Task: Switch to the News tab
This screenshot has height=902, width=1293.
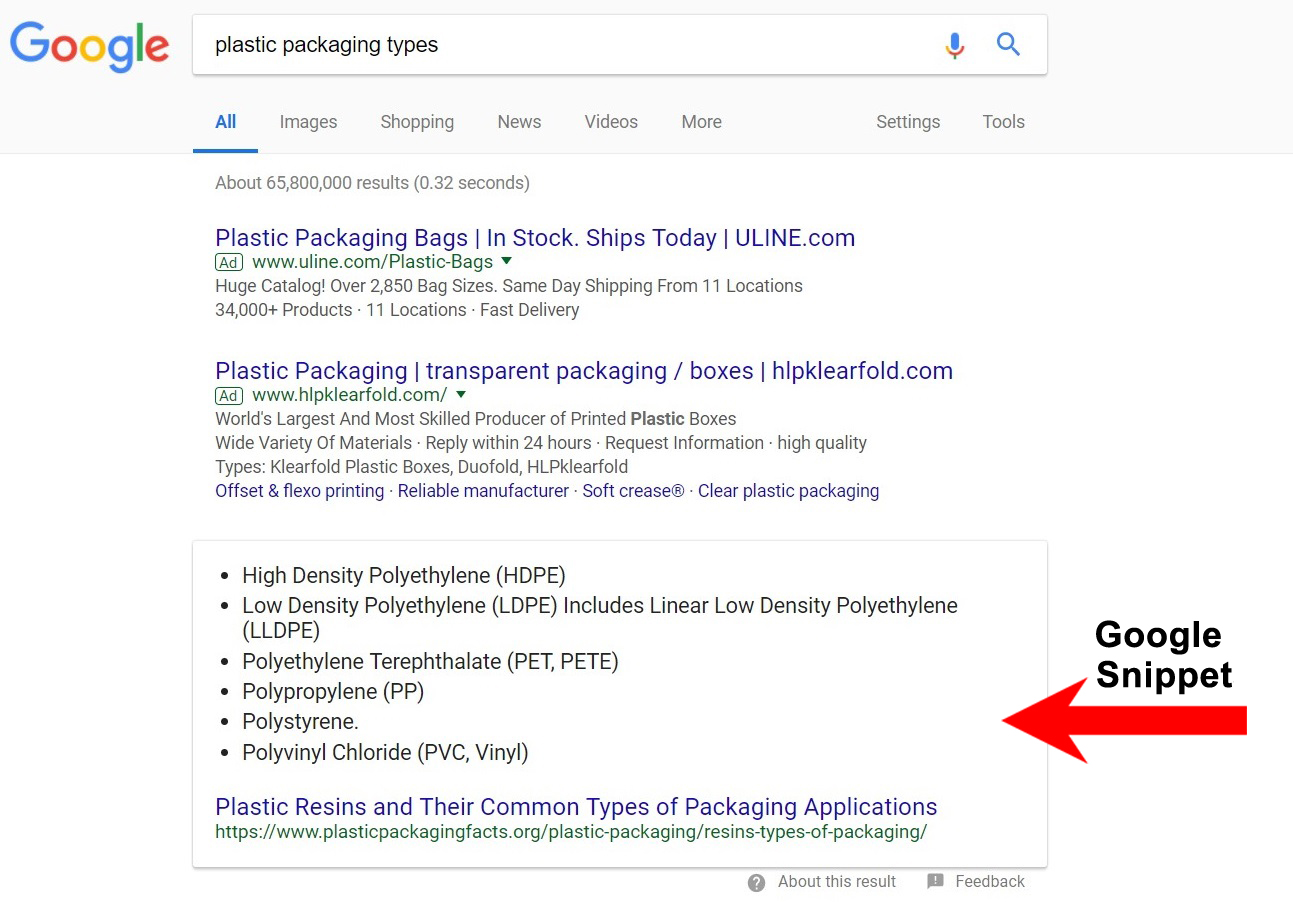Action: [519, 122]
